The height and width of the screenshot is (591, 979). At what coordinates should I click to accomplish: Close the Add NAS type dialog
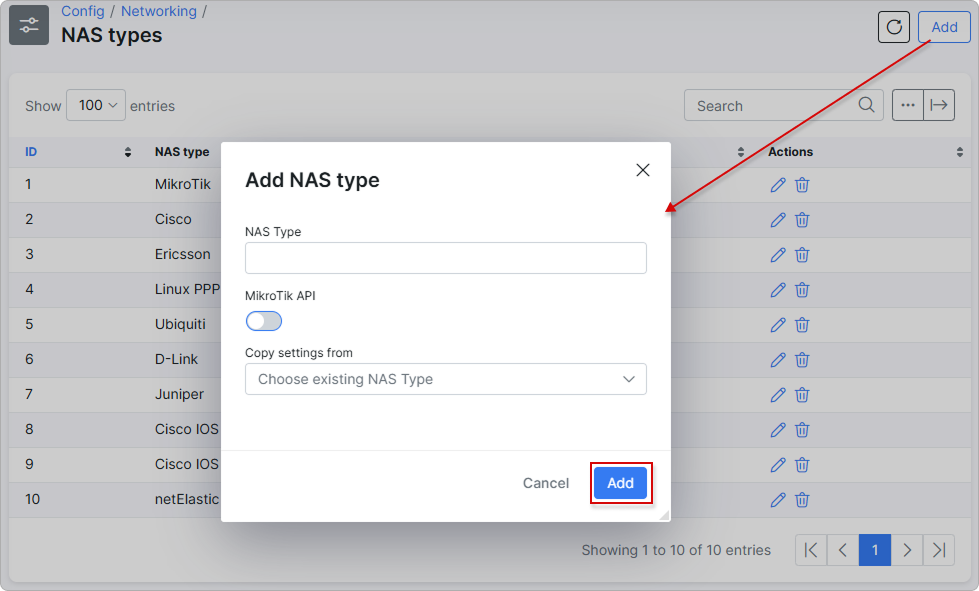point(642,170)
